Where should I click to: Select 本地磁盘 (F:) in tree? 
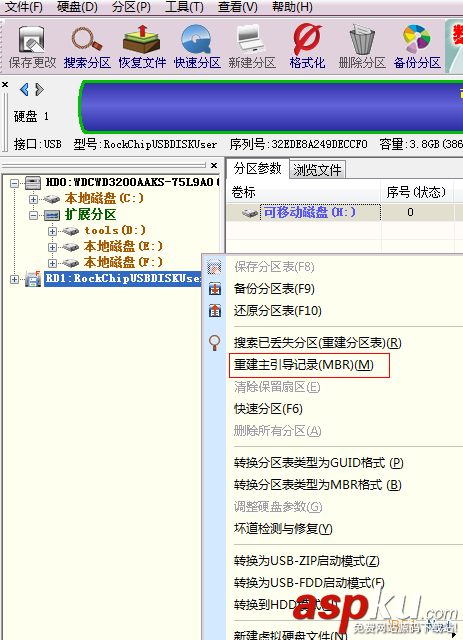tap(123, 262)
